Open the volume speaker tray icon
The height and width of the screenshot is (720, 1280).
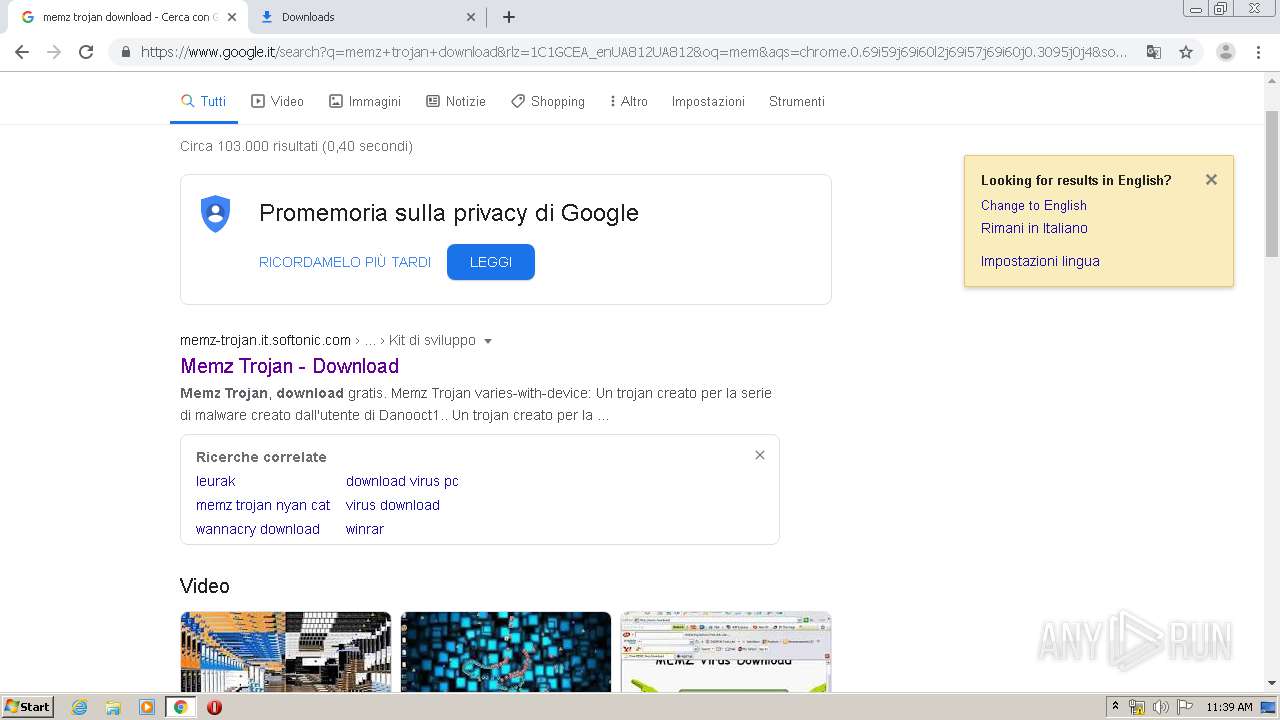click(x=1161, y=707)
